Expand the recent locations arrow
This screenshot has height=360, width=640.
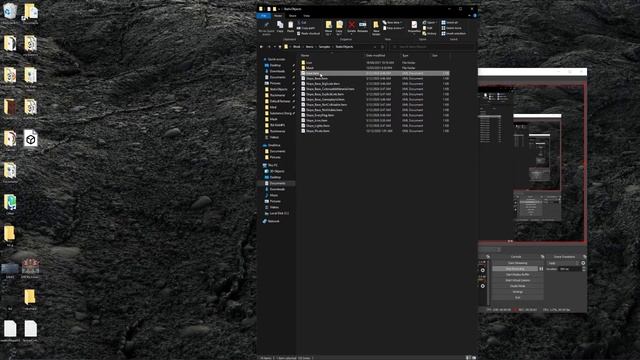point(275,47)
